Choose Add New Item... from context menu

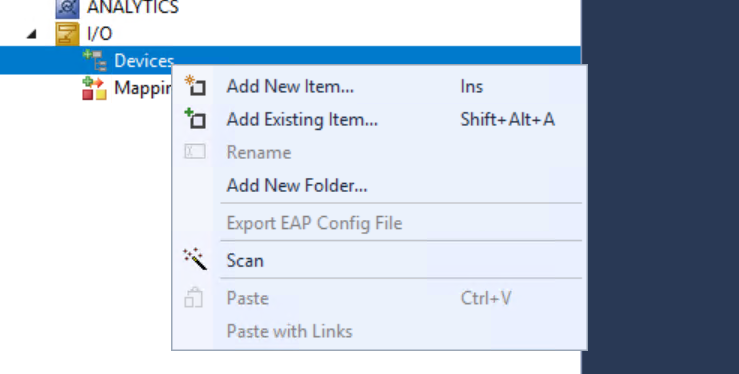click(x=290, y=87)
